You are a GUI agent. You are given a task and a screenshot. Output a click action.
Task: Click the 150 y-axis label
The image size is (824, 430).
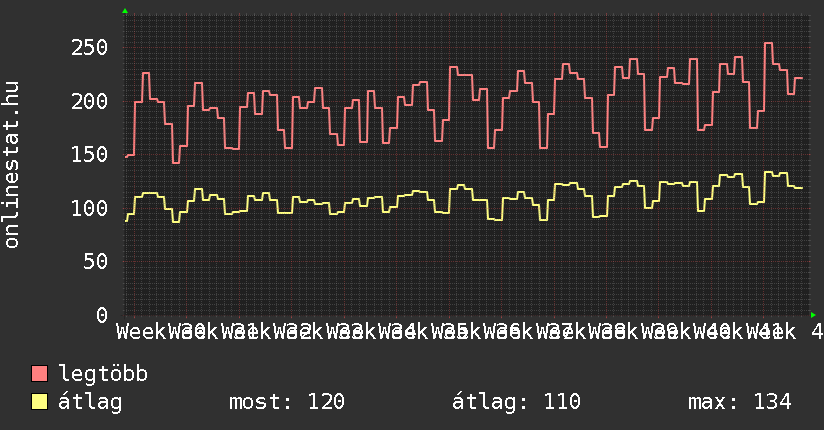88,155
